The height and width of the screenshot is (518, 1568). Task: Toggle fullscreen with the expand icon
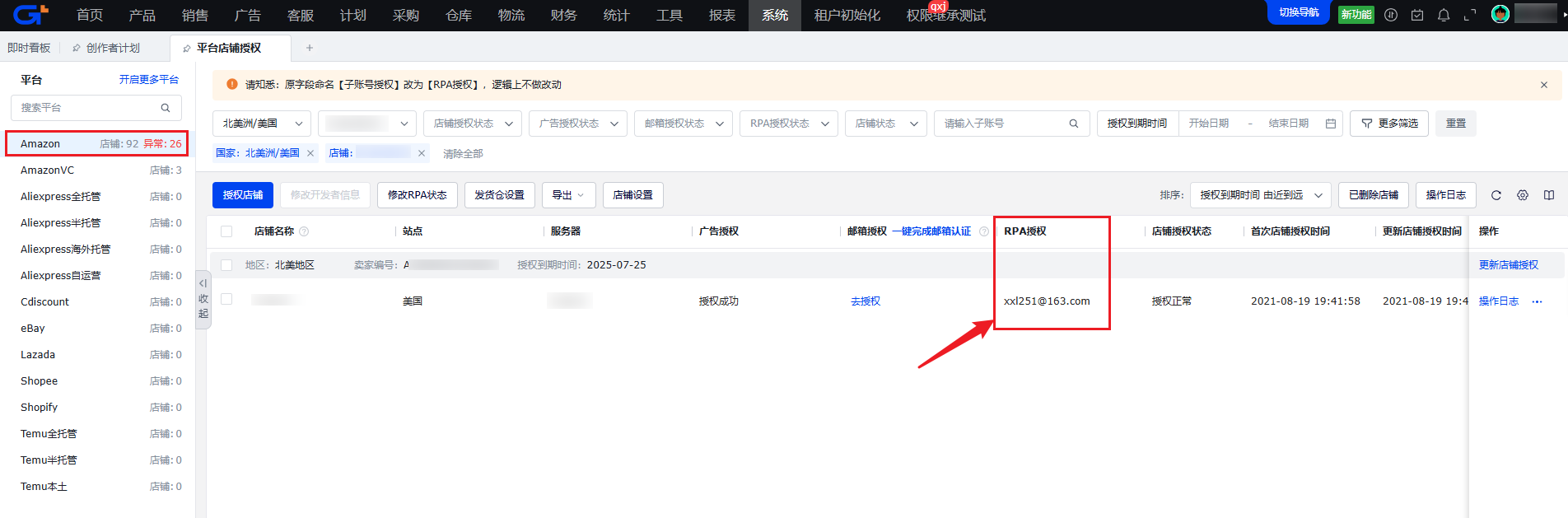click(x=1470, y=15)
